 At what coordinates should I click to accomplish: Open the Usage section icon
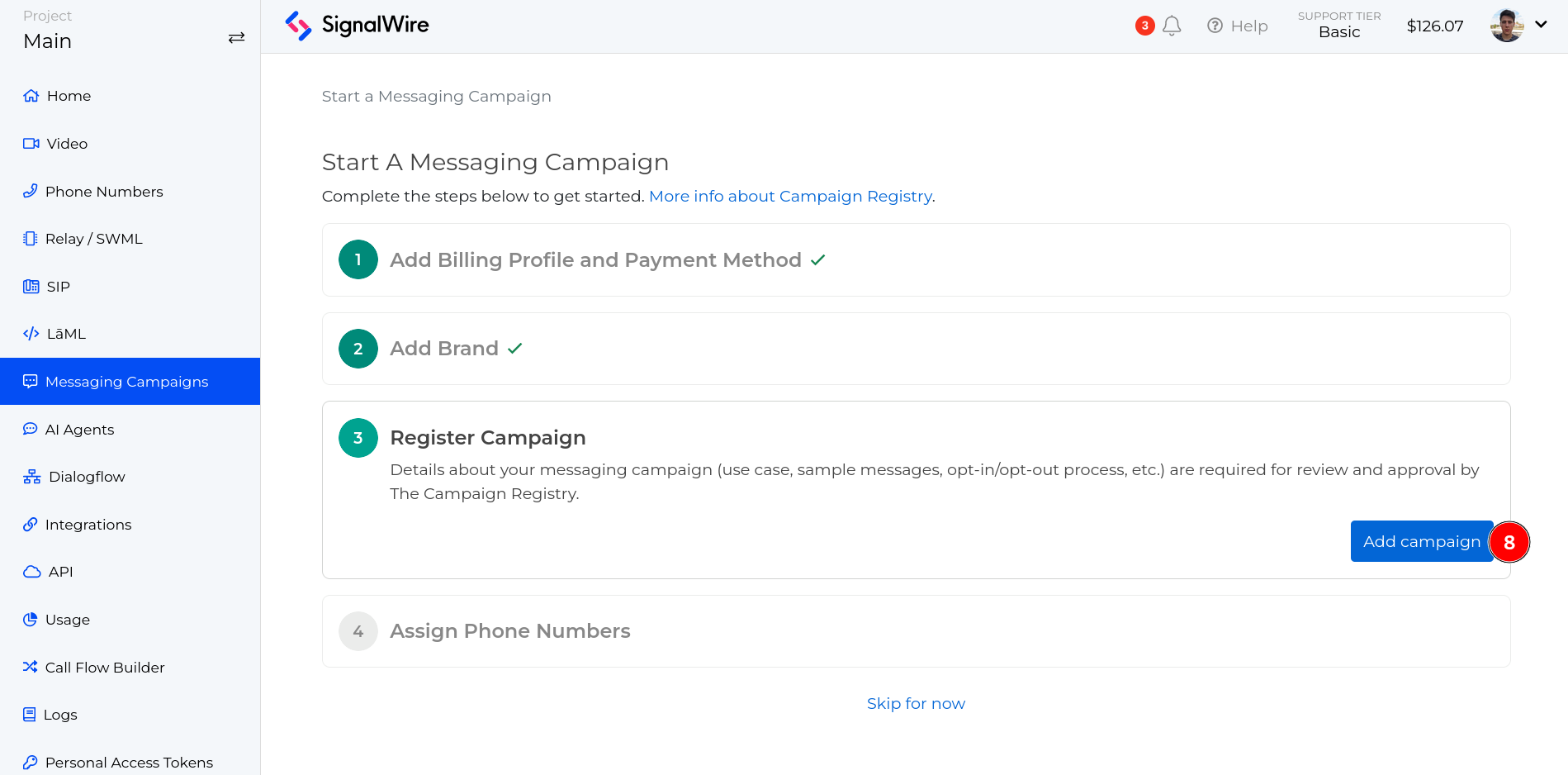coord(31,619)
